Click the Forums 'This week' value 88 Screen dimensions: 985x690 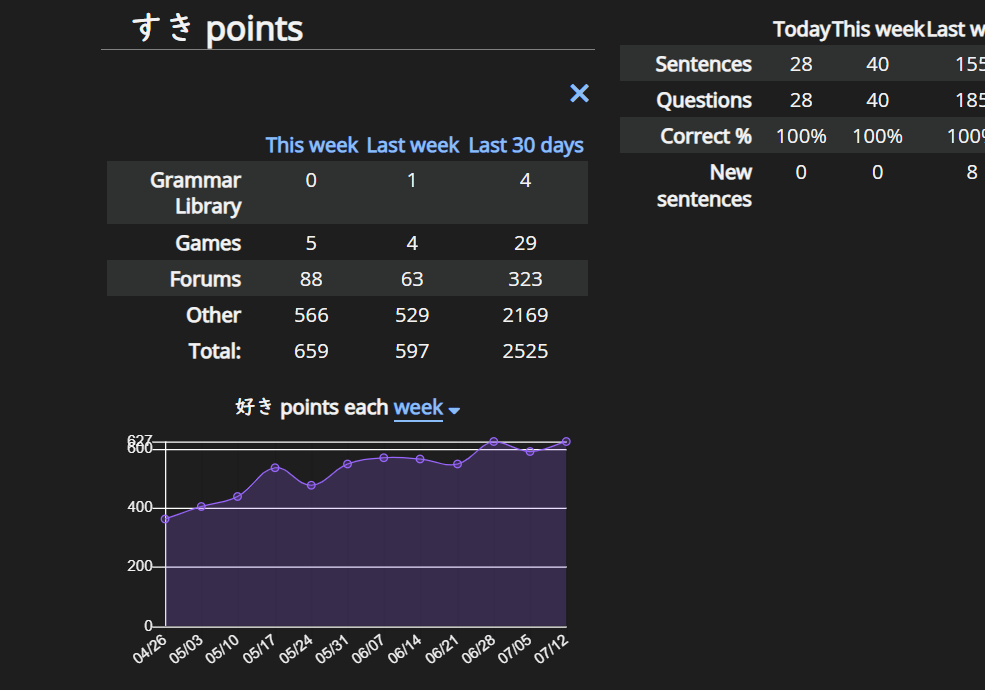311,279
